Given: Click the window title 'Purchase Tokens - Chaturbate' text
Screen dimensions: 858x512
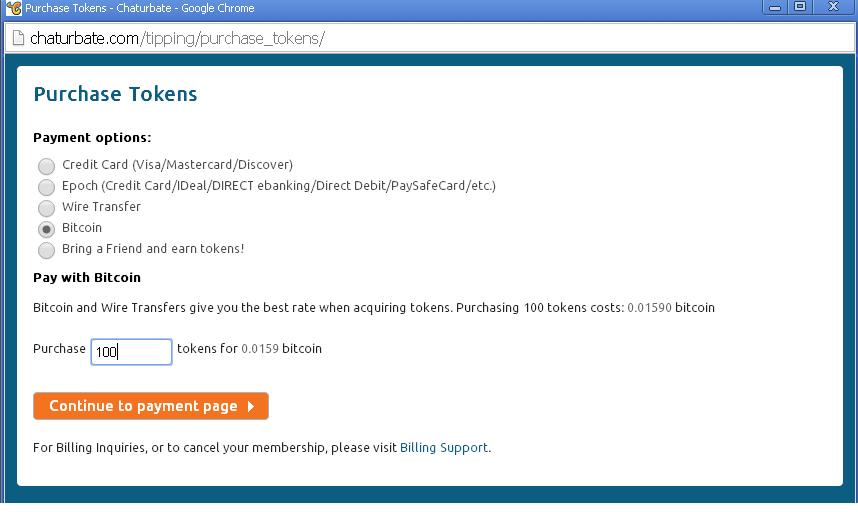Looking at the screenshot, I should tap(140, 8).
